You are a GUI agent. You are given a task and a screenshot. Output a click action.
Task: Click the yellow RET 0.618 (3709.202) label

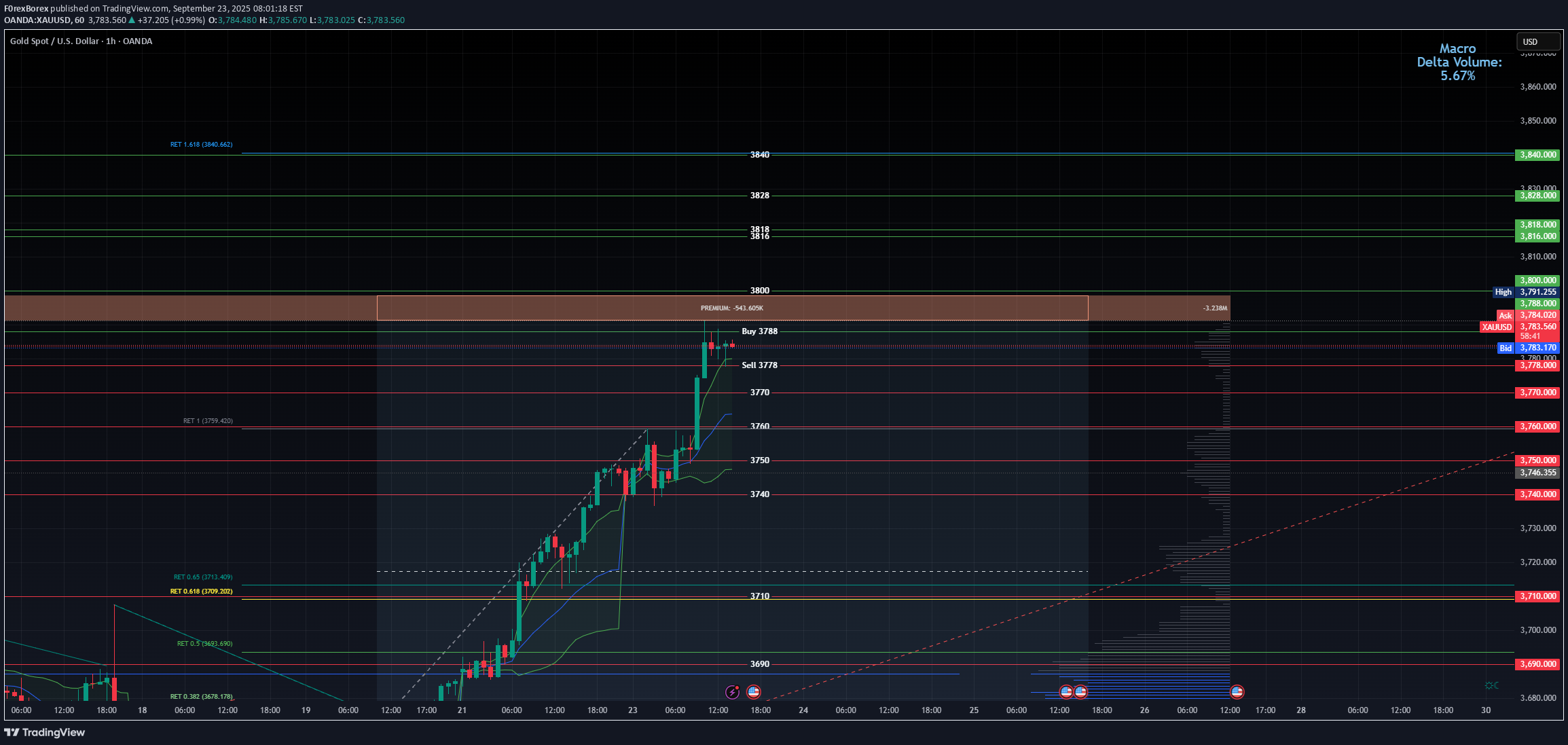click(x=201, y=592)
